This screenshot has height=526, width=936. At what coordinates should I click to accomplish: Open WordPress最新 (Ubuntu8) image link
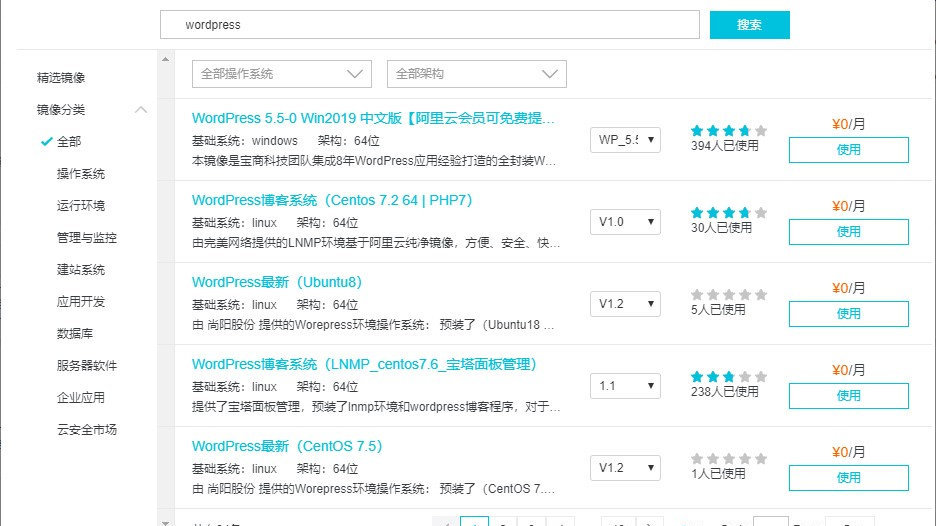(x=277, y=282)
